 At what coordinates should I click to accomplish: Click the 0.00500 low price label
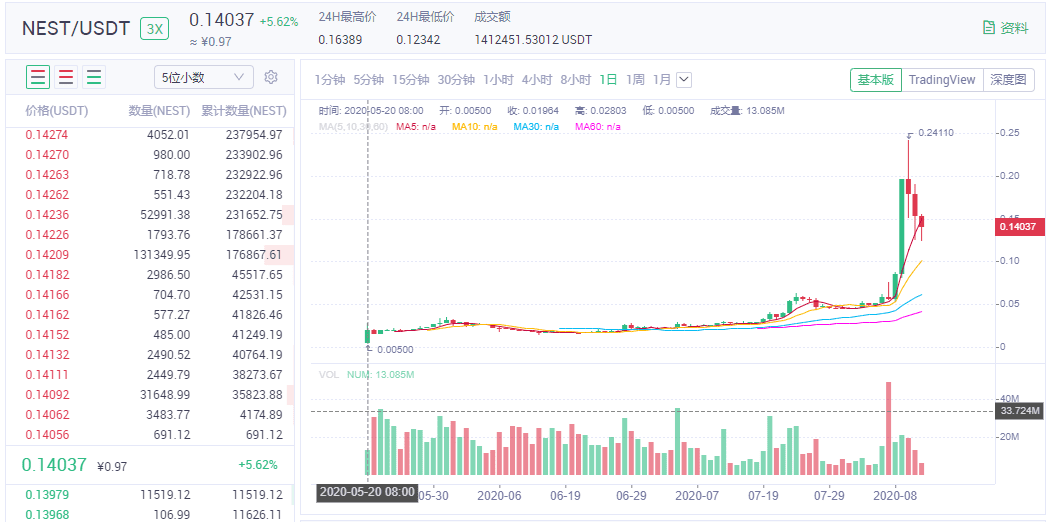(x=394, y=349)
